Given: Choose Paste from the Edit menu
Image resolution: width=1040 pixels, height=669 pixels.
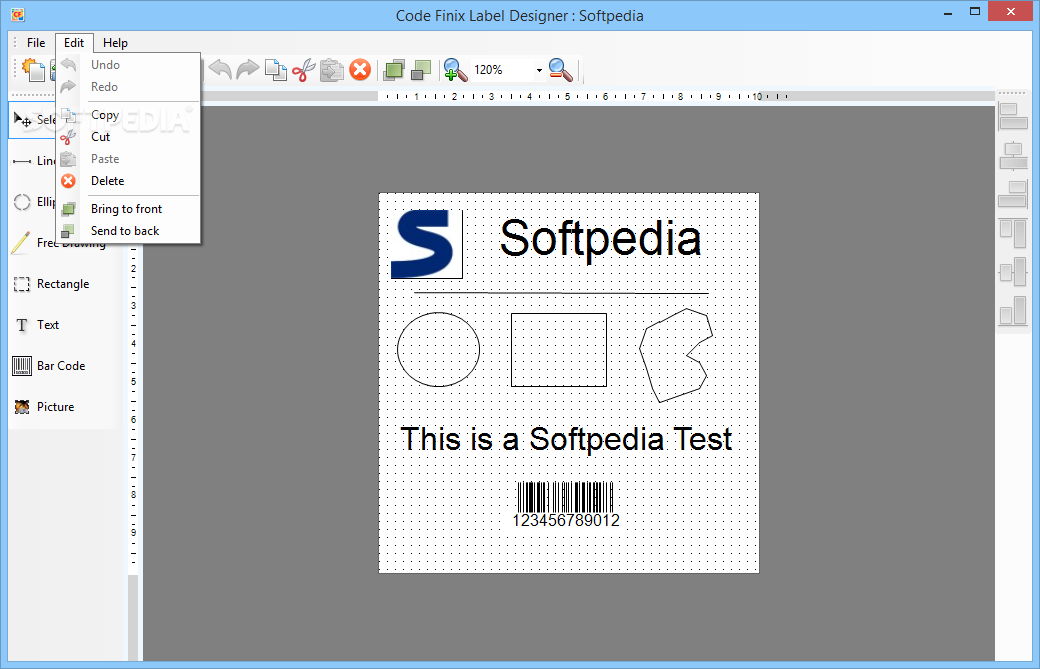Looking at the screenshot, I should coord(128,159).
